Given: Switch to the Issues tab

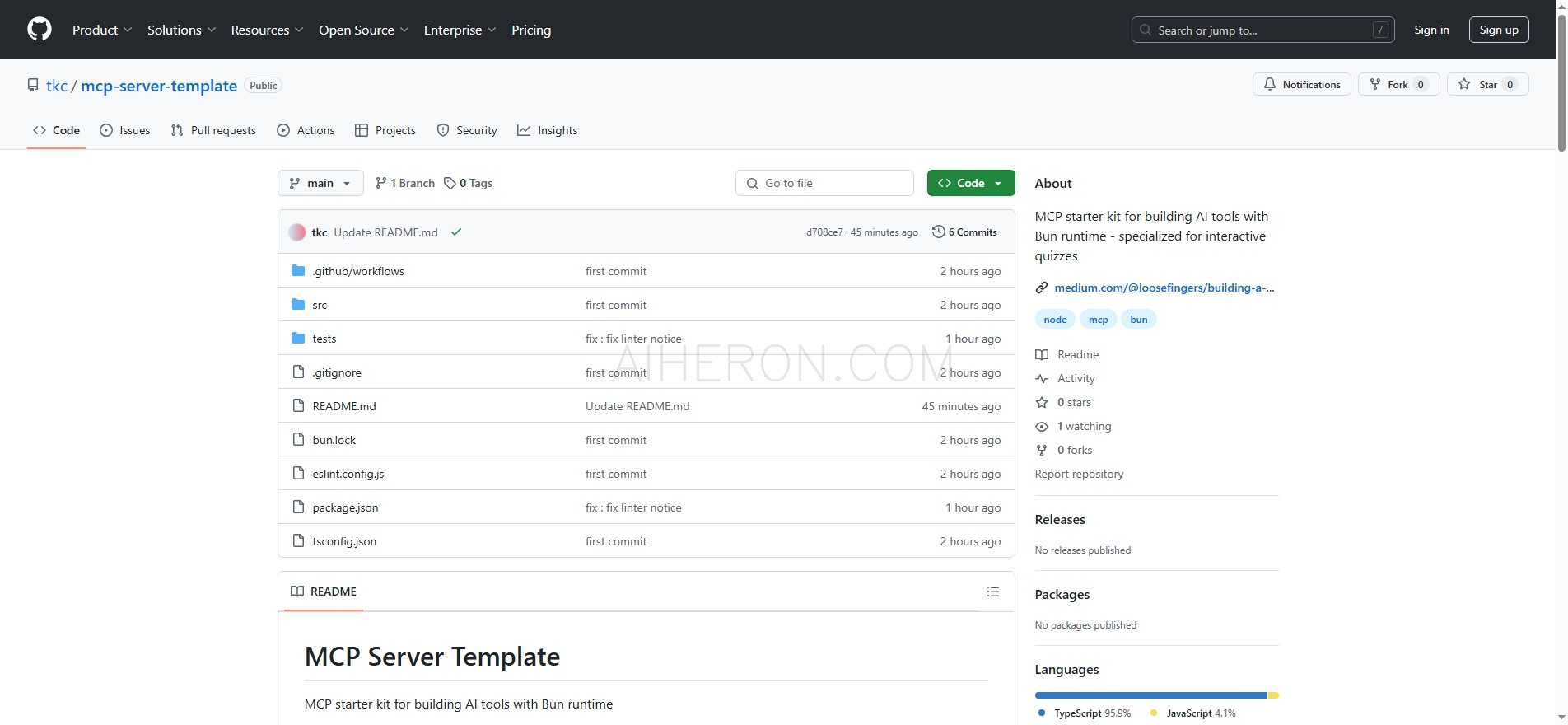Looking at the screenshot, I should [125, 130].
